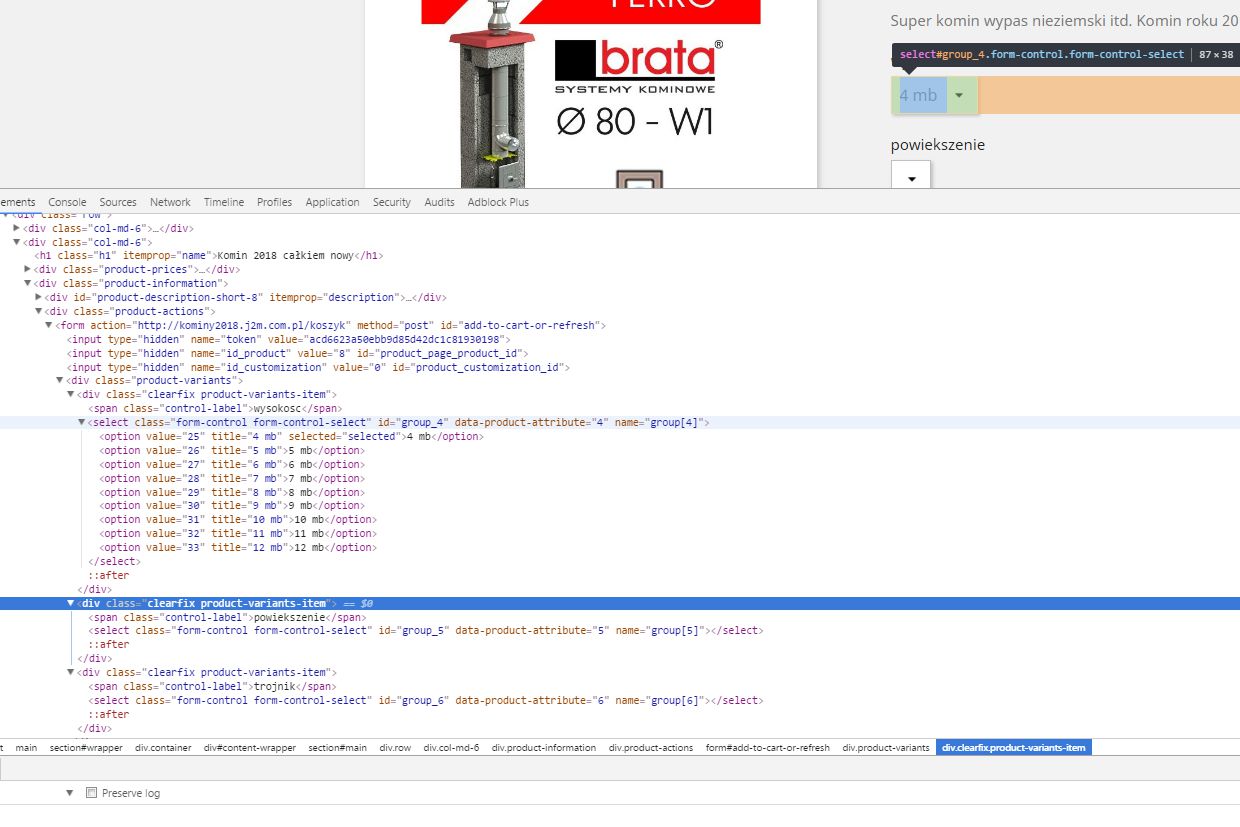Select the hidden token input line
Screen dimensions: 1240x827
pos(289,339)
